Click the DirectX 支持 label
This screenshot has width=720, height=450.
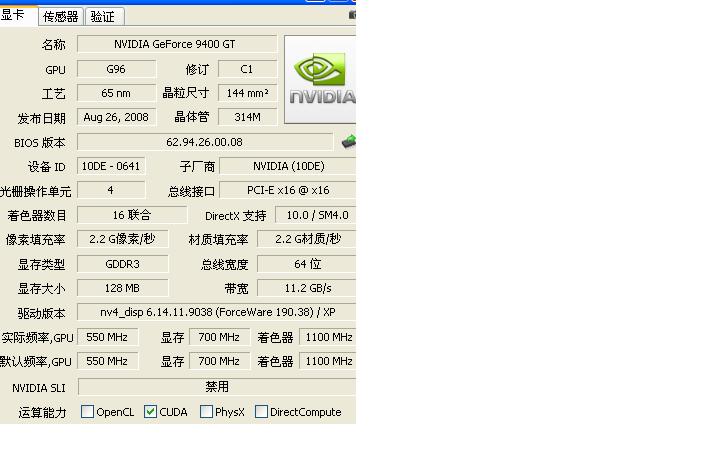236,216
